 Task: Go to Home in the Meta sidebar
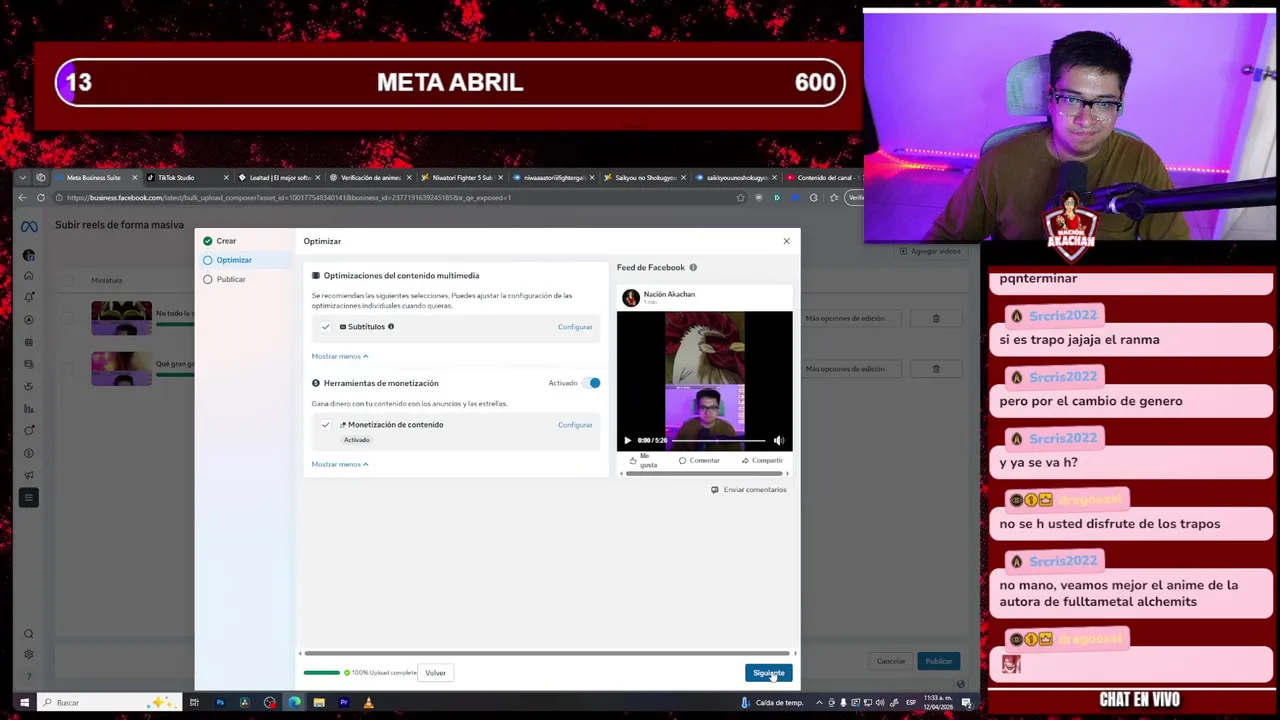point(29,276)
